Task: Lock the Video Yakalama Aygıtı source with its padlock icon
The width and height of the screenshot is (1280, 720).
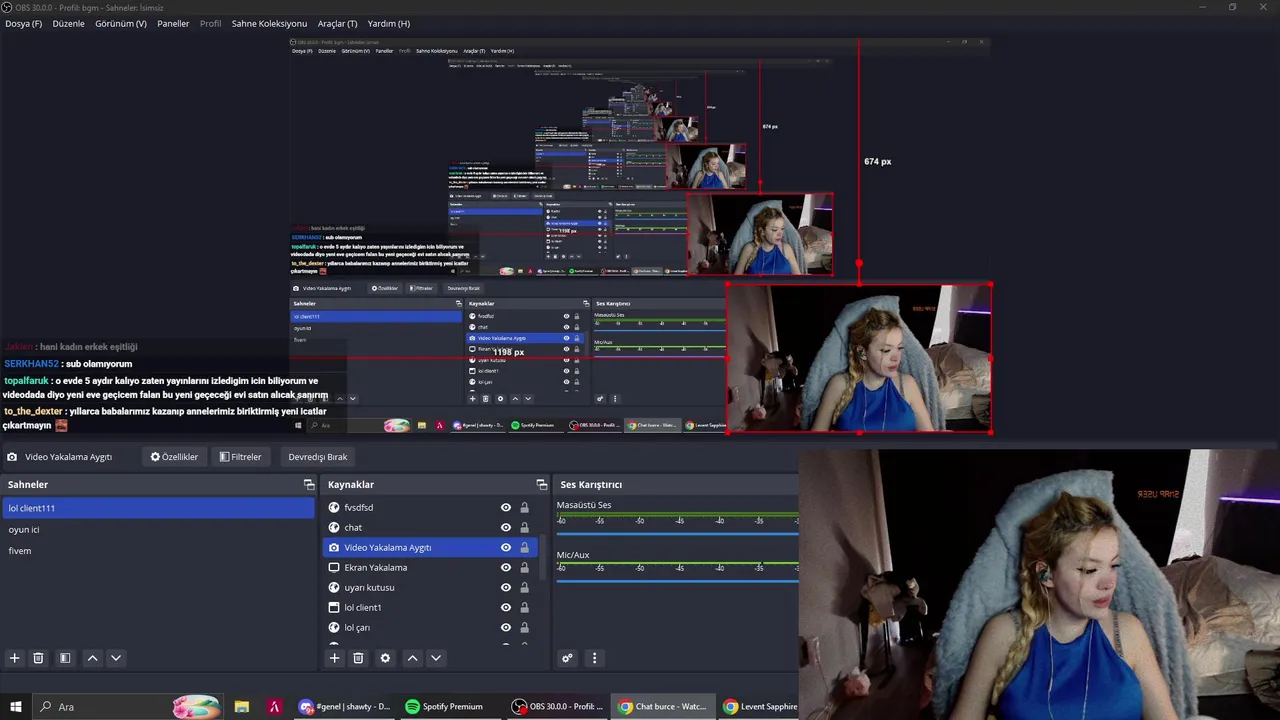Action: 524,548
